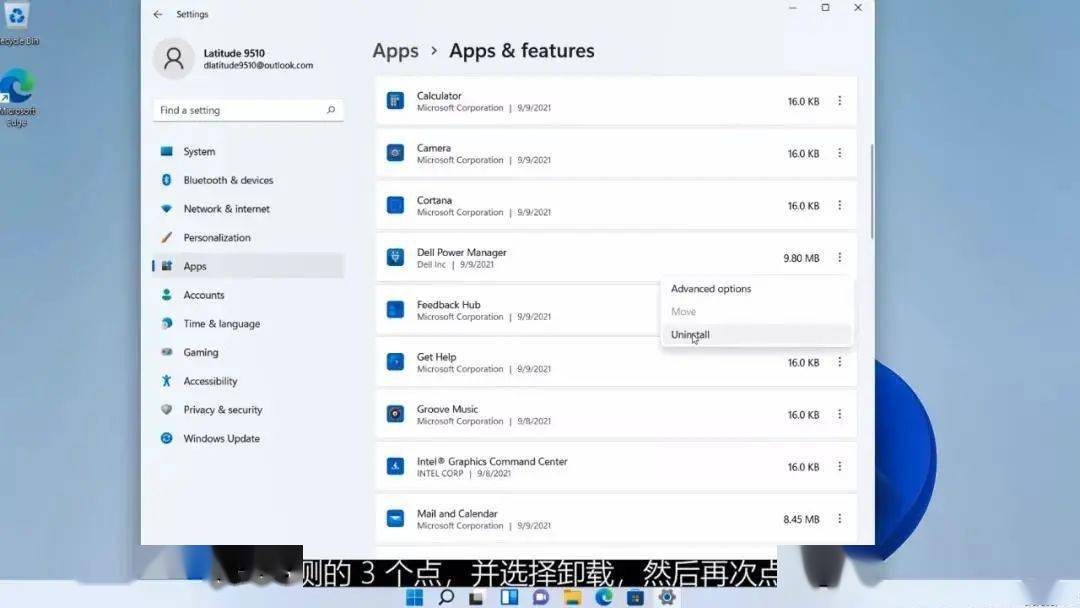Click the taskbar Search icon

(x=446, y=598)
